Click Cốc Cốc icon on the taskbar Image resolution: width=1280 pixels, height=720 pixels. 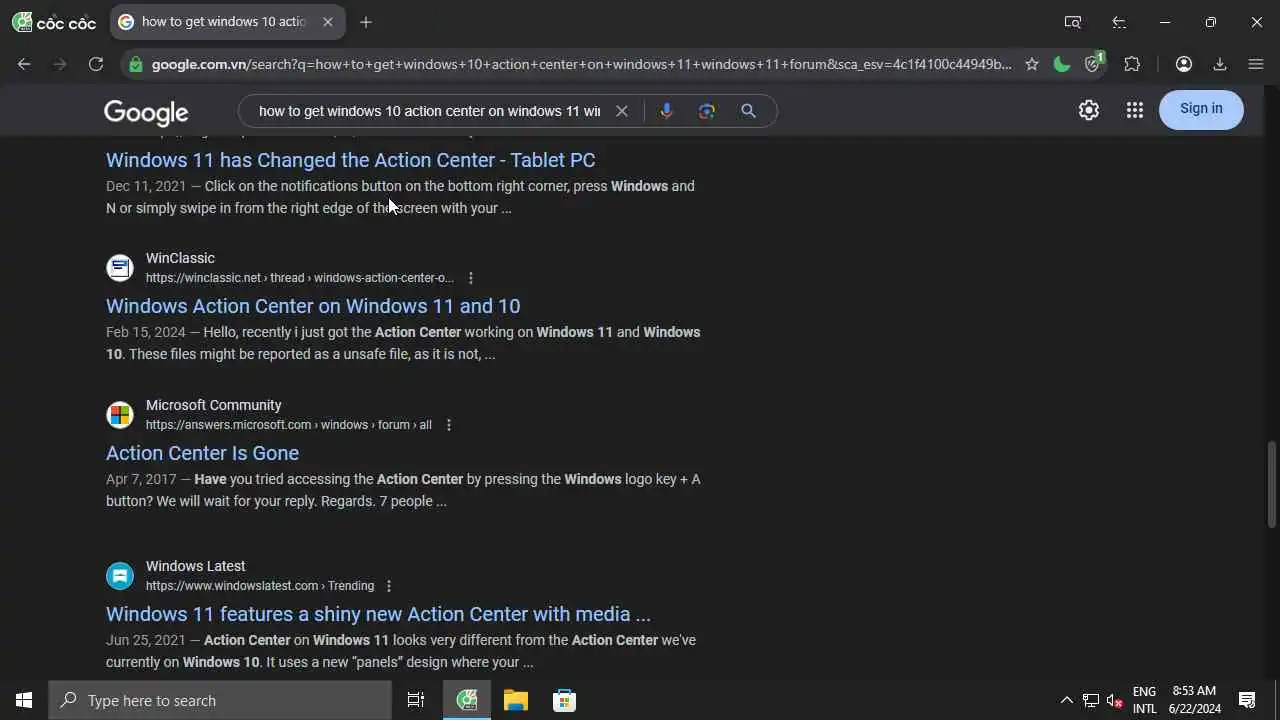[467, 700]
